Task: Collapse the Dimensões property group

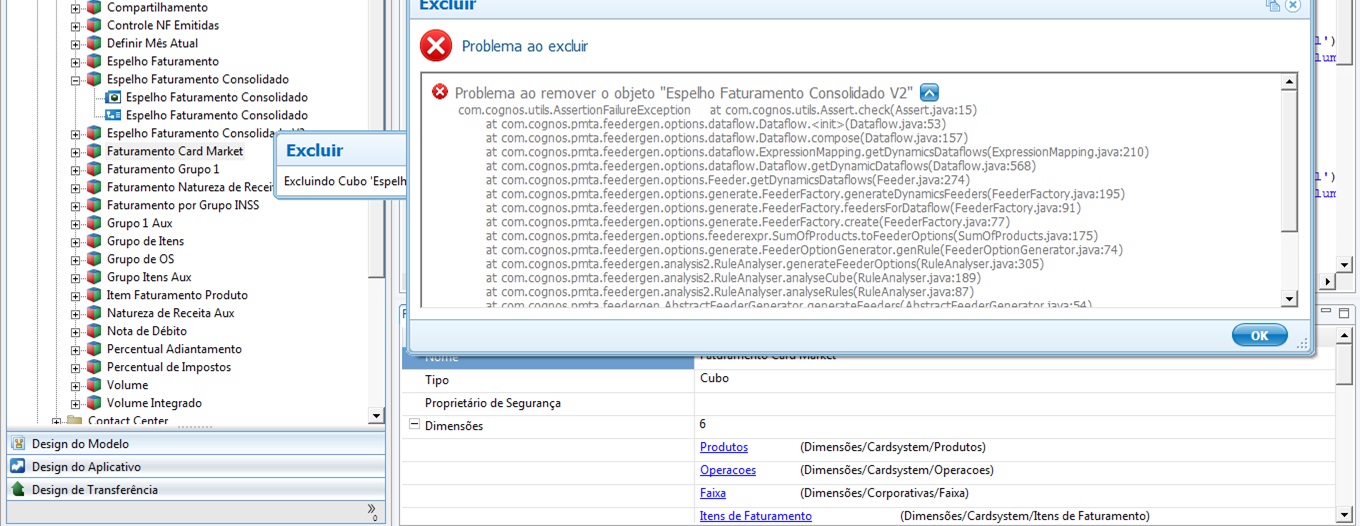Action: [x=413, y=425]
